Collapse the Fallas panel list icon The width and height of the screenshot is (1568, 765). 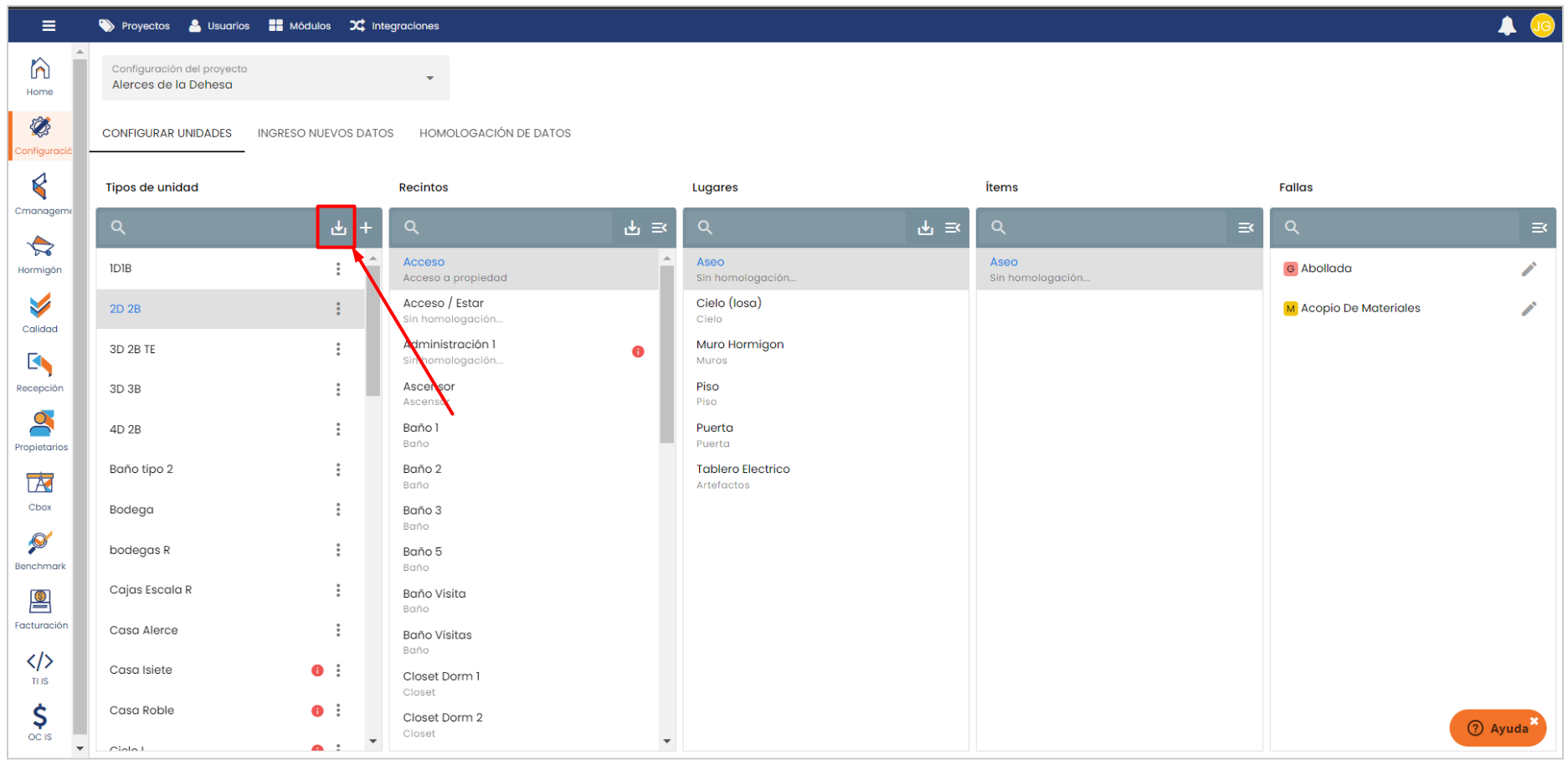[1539, 228]
